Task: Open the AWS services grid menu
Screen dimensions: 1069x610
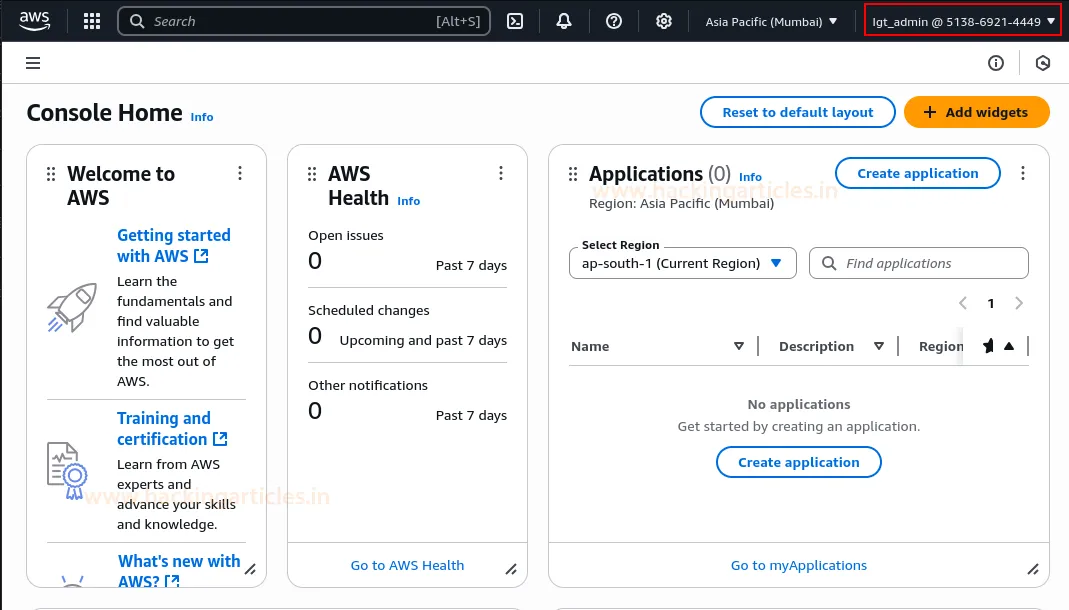Action: [92, 21]
